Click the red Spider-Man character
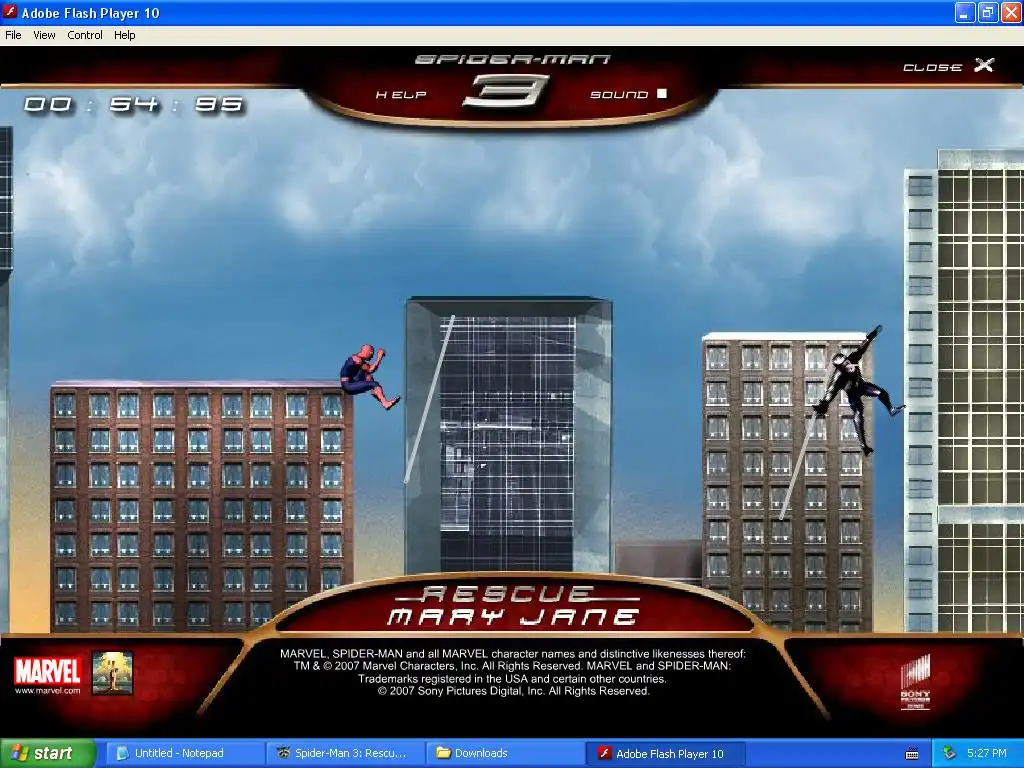 tap(368, 377)
